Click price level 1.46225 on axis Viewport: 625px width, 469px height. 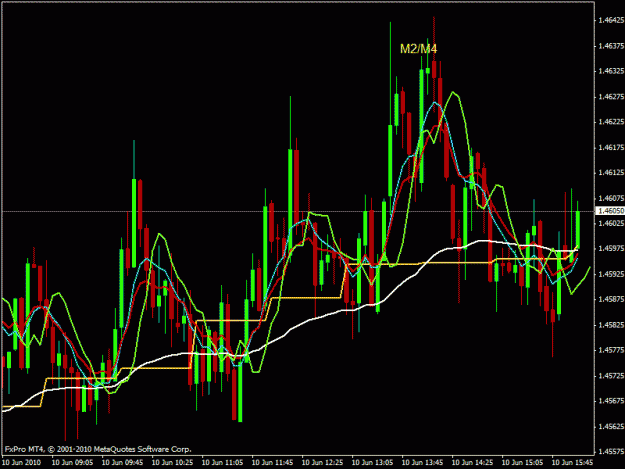click(x=611, y=122)
